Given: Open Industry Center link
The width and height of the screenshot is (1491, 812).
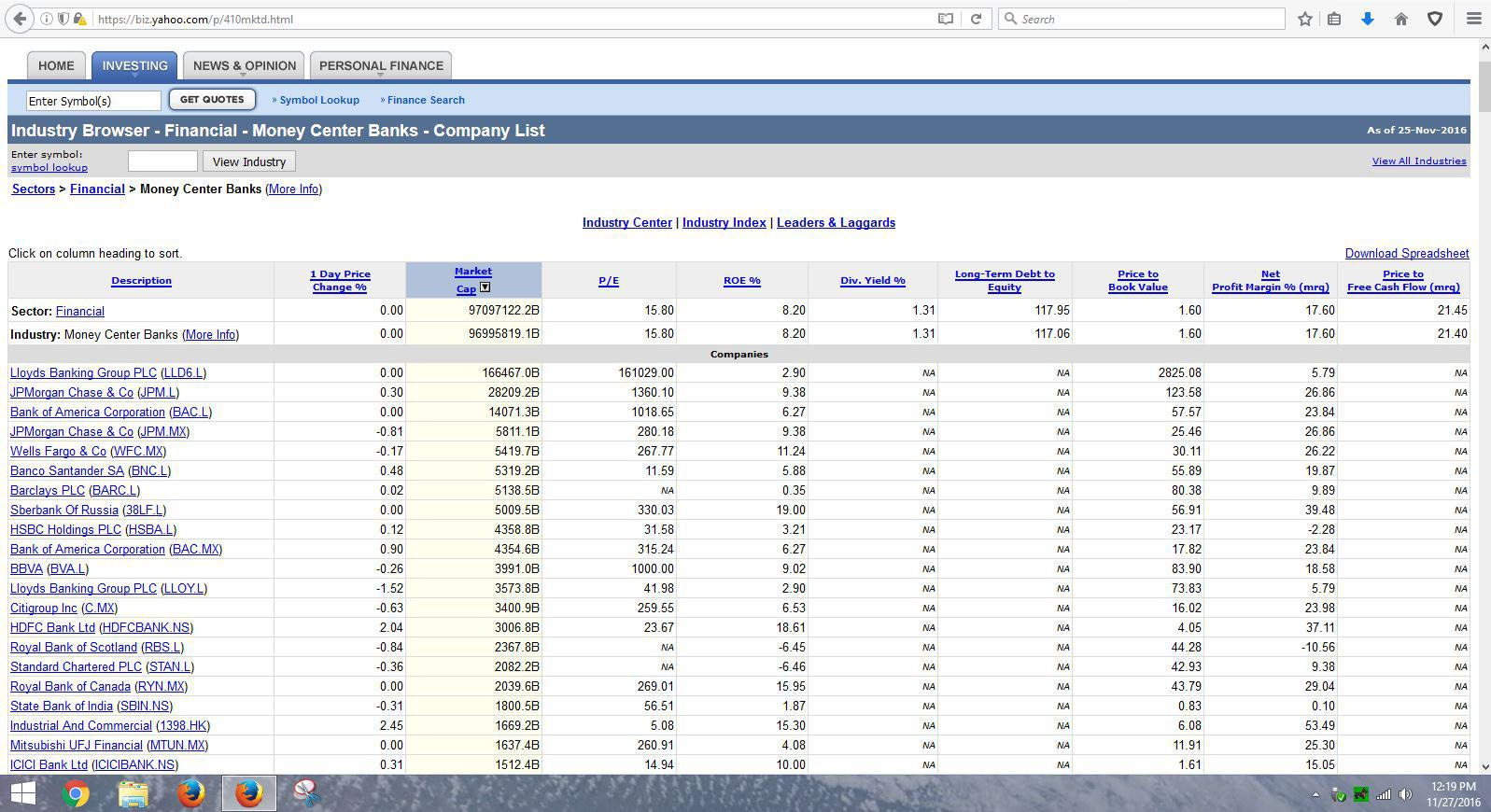Looking at the screenshot, I should pyautogui.click(x=627, y=222).
